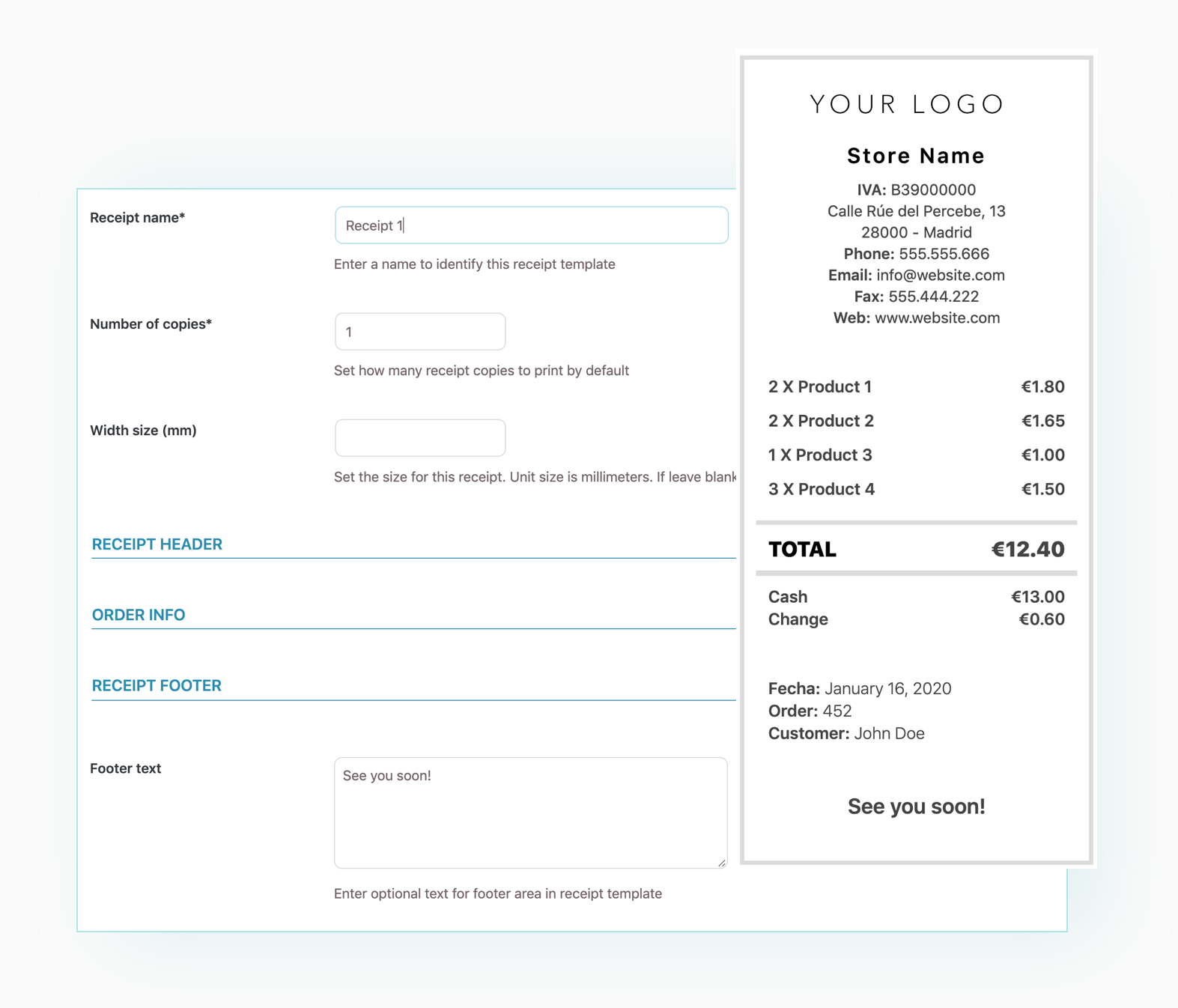Viewport: 1178px width, 1008px height.
Task: Collapse the RECEIPT FOOTER section
Action: (x=157, y=686)
